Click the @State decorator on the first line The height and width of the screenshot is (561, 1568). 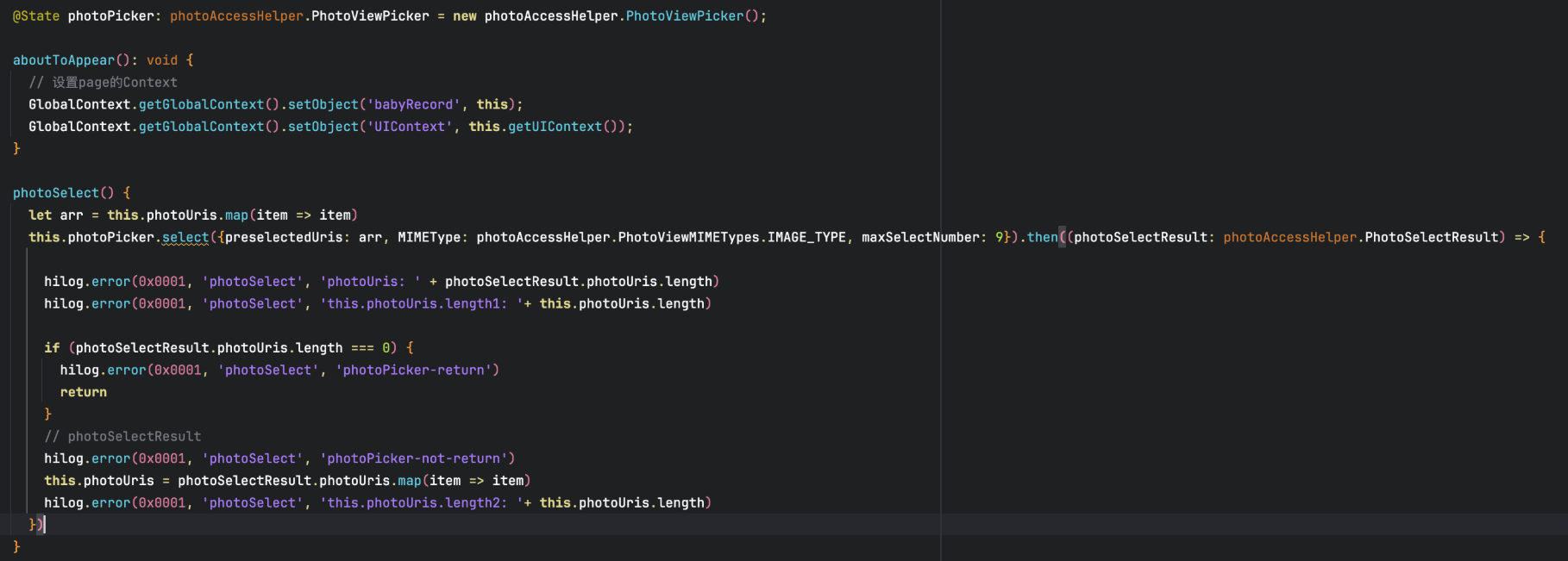tap(36, 16)
